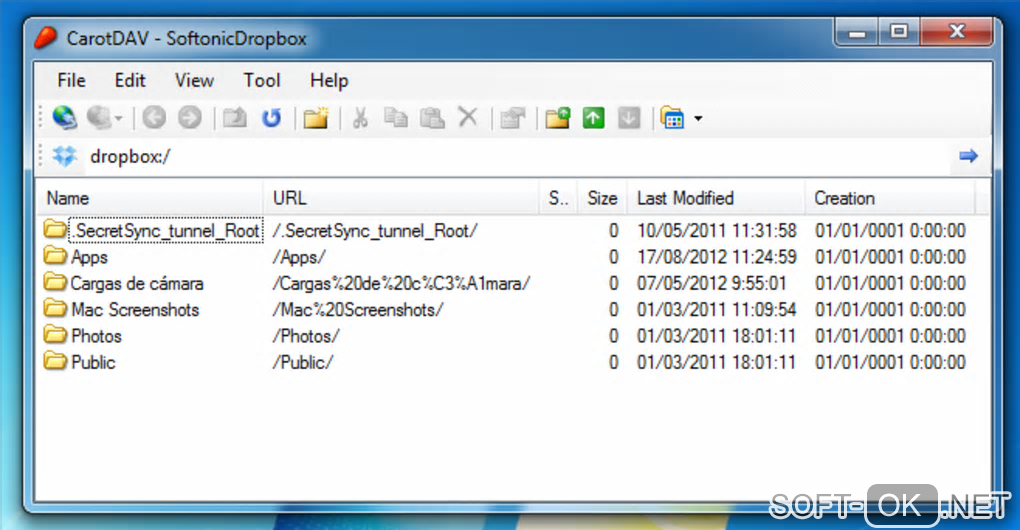Click the /Photos/ URL cell
The width and height of the screenshot is (1020, 530).
coord(306,336)
